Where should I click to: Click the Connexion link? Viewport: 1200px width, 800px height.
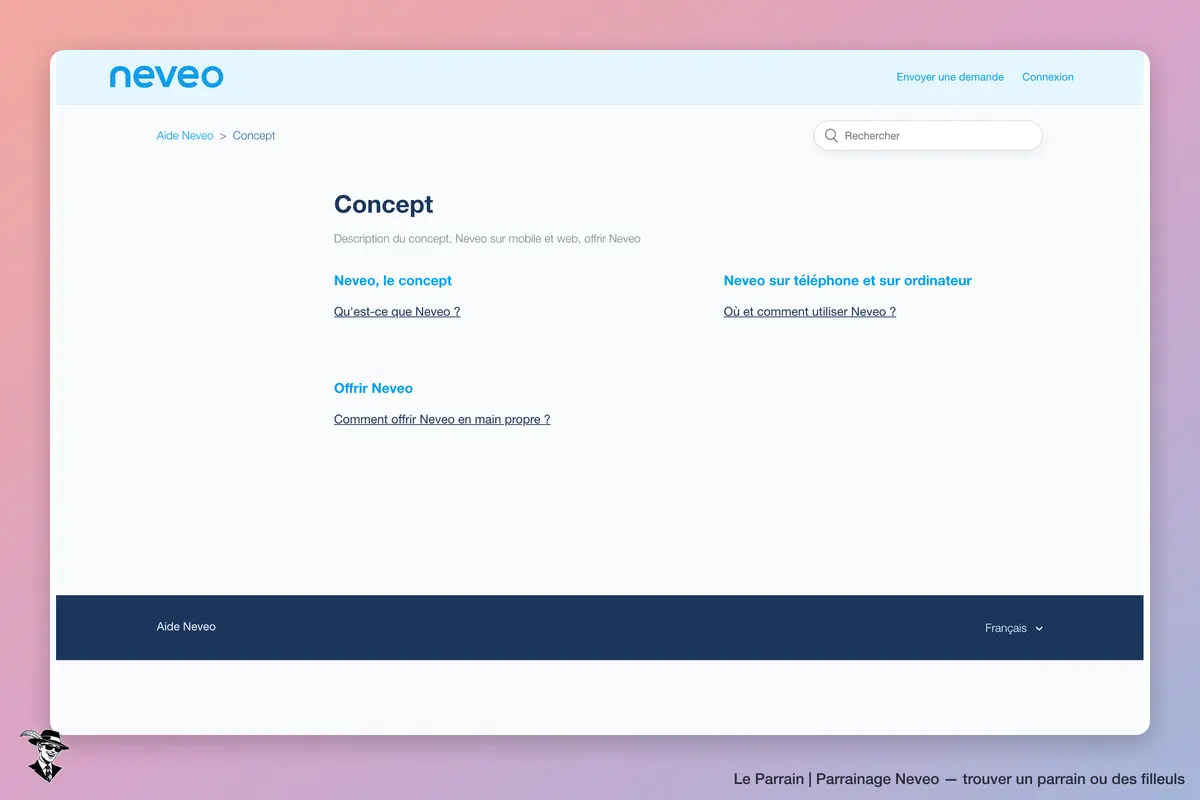click(x=1048, y=77)
